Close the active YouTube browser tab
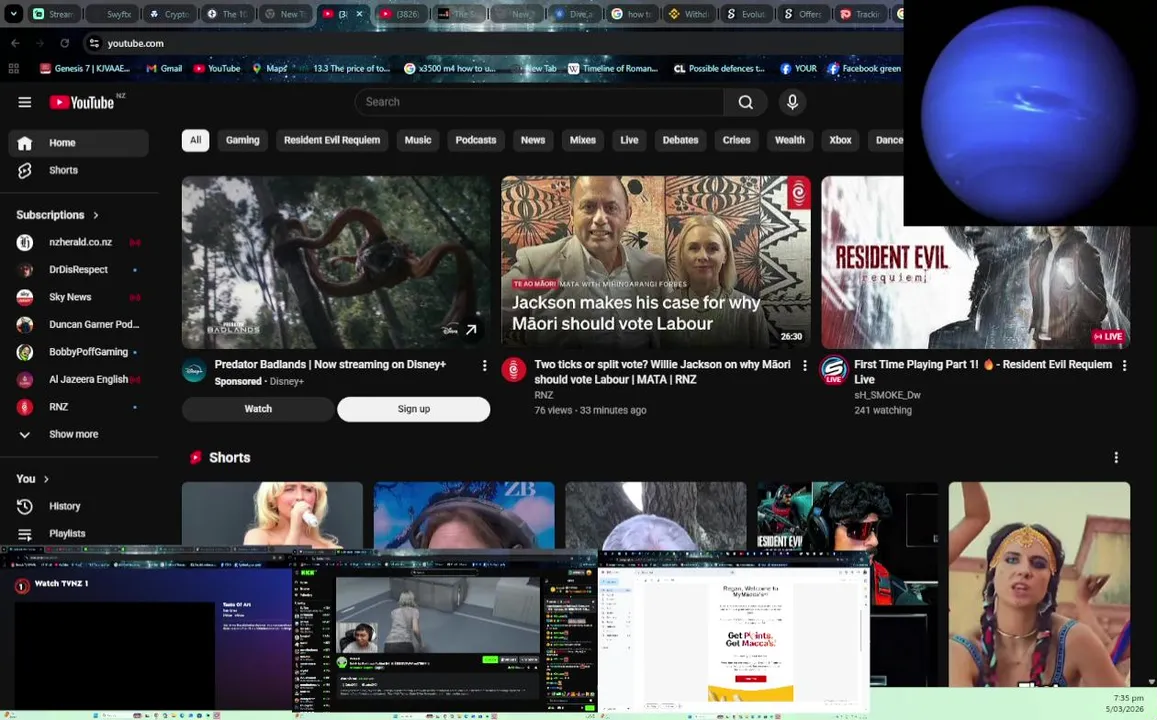Image resolution: width=1157 pixels, height=720 pixels. click(359, 14)
